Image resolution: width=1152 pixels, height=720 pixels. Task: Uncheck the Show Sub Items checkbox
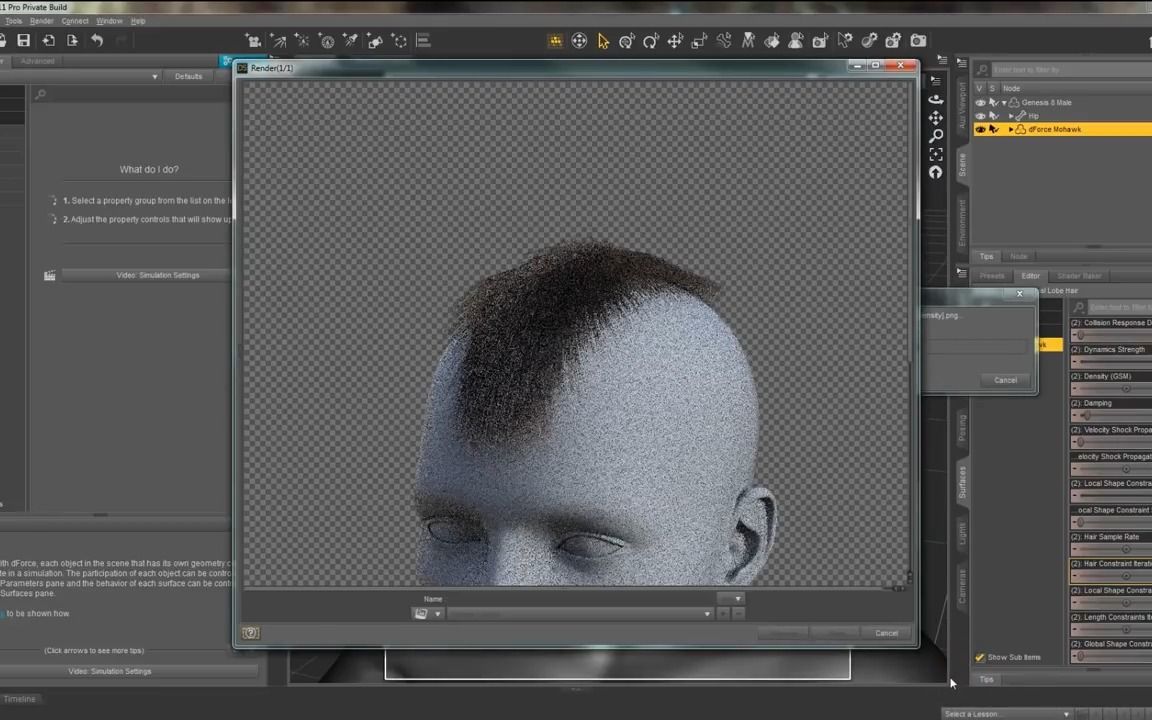979,658
